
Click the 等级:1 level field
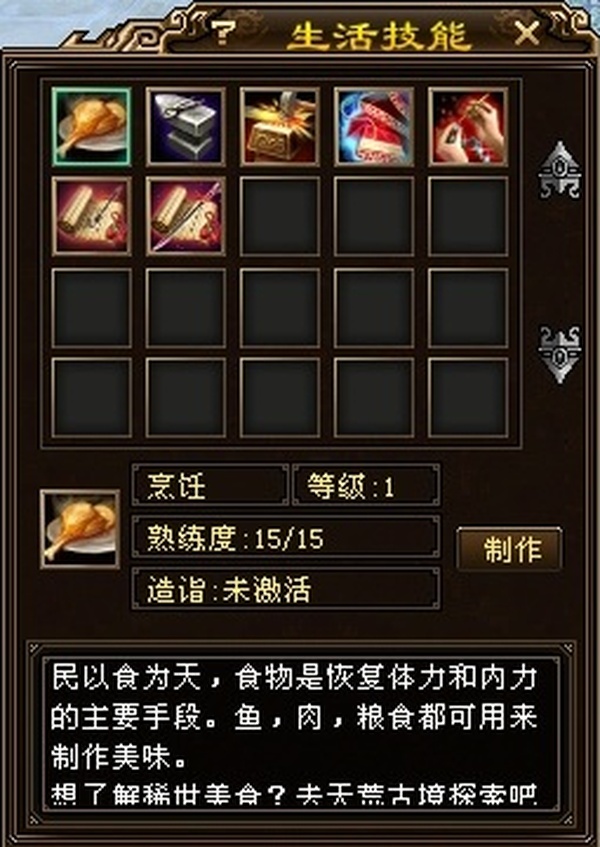366,485
